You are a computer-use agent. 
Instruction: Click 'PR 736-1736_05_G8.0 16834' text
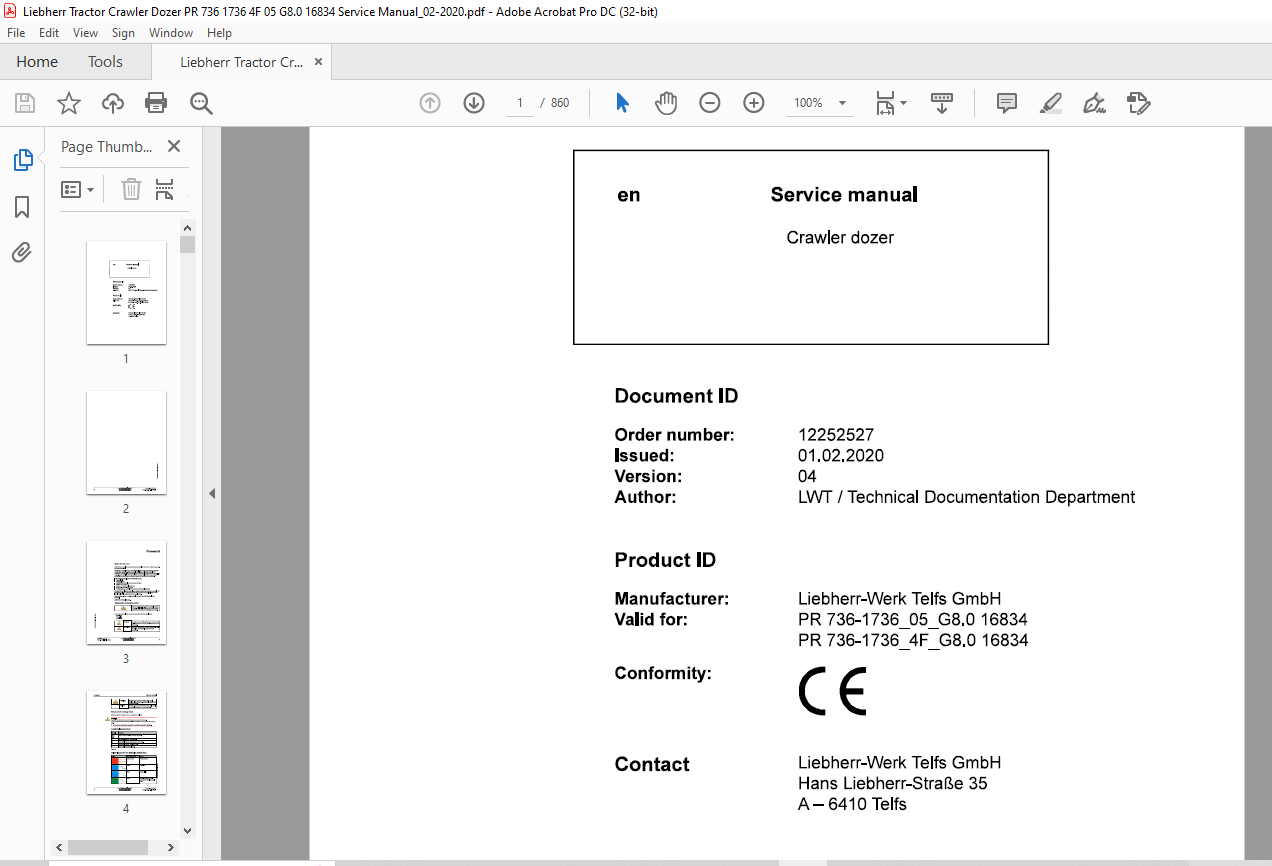point(913,620)
